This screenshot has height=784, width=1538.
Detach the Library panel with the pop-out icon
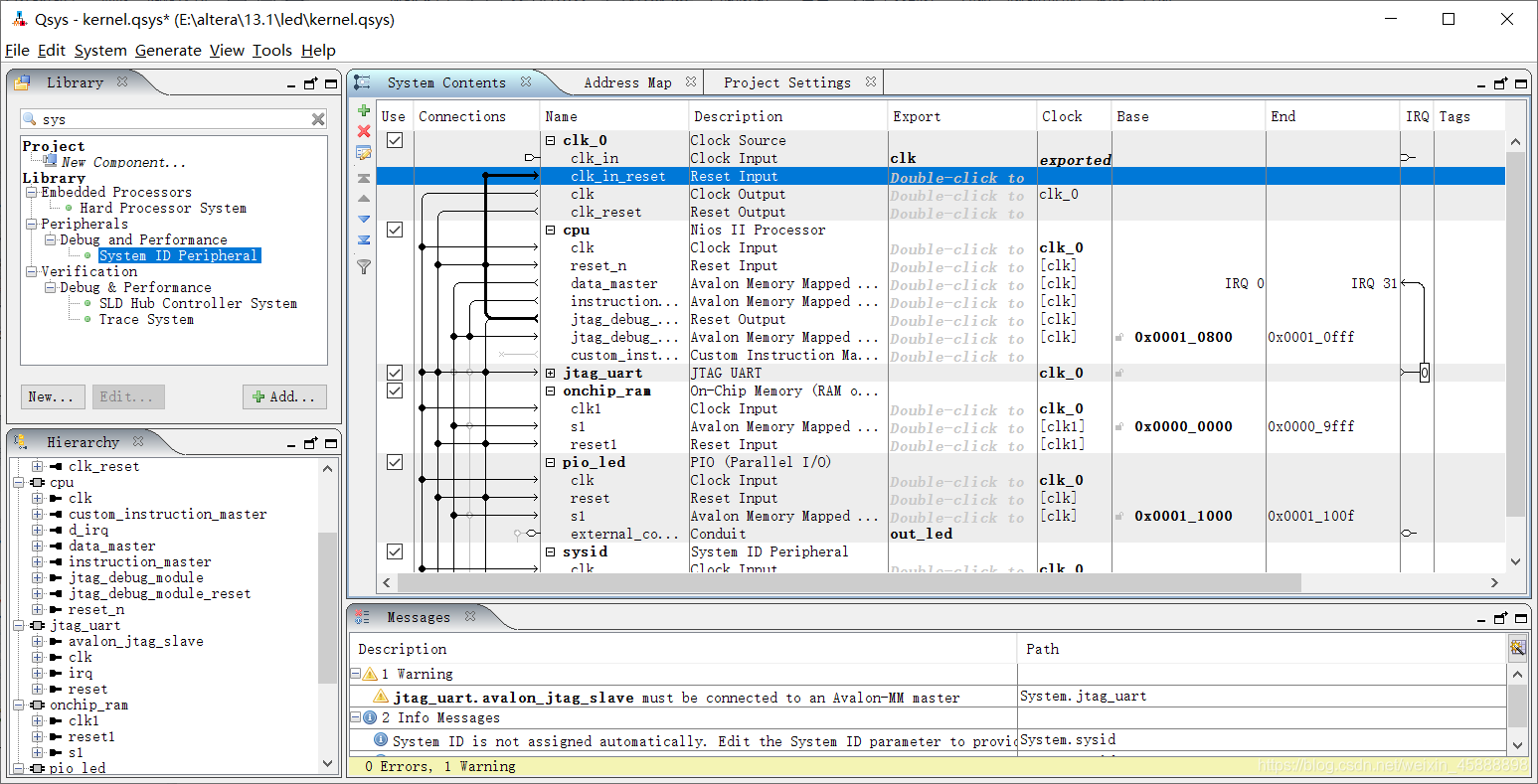click(311, 83)
